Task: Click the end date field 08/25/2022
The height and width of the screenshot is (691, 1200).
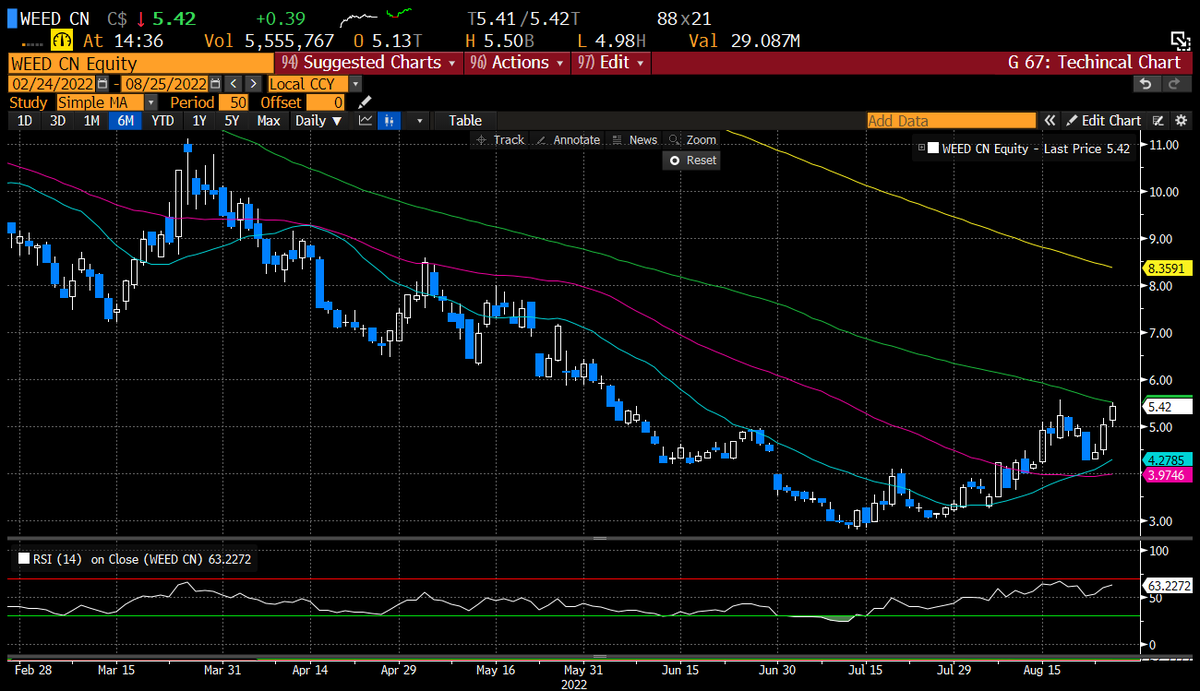Action: 165,84
